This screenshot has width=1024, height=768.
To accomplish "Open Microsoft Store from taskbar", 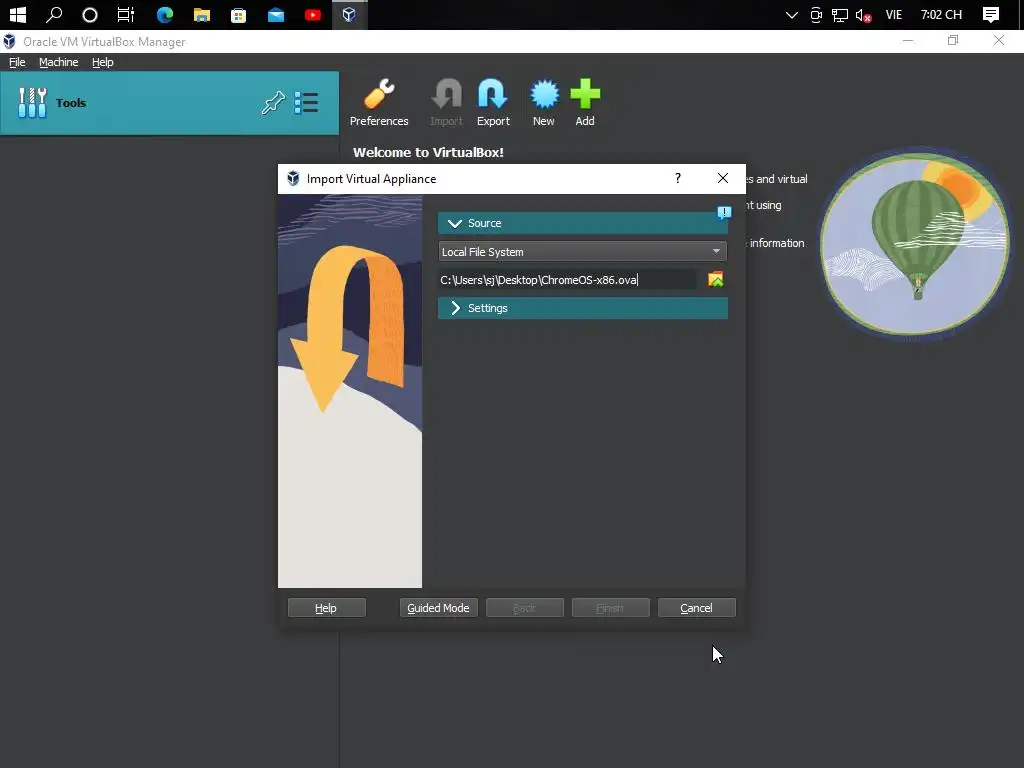I will [238, 14].
